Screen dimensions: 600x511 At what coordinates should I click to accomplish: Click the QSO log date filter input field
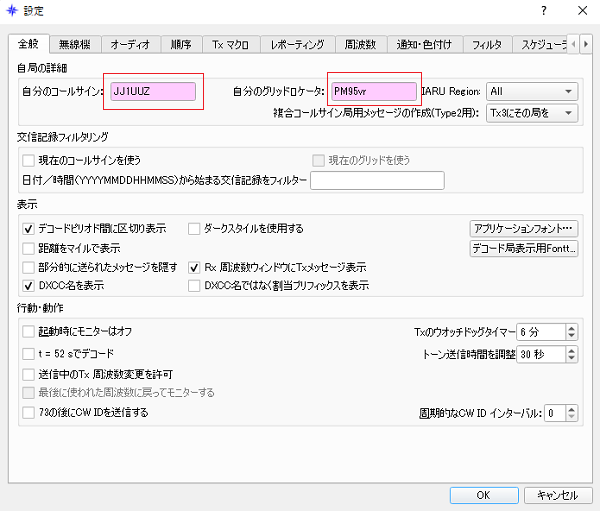377,180
